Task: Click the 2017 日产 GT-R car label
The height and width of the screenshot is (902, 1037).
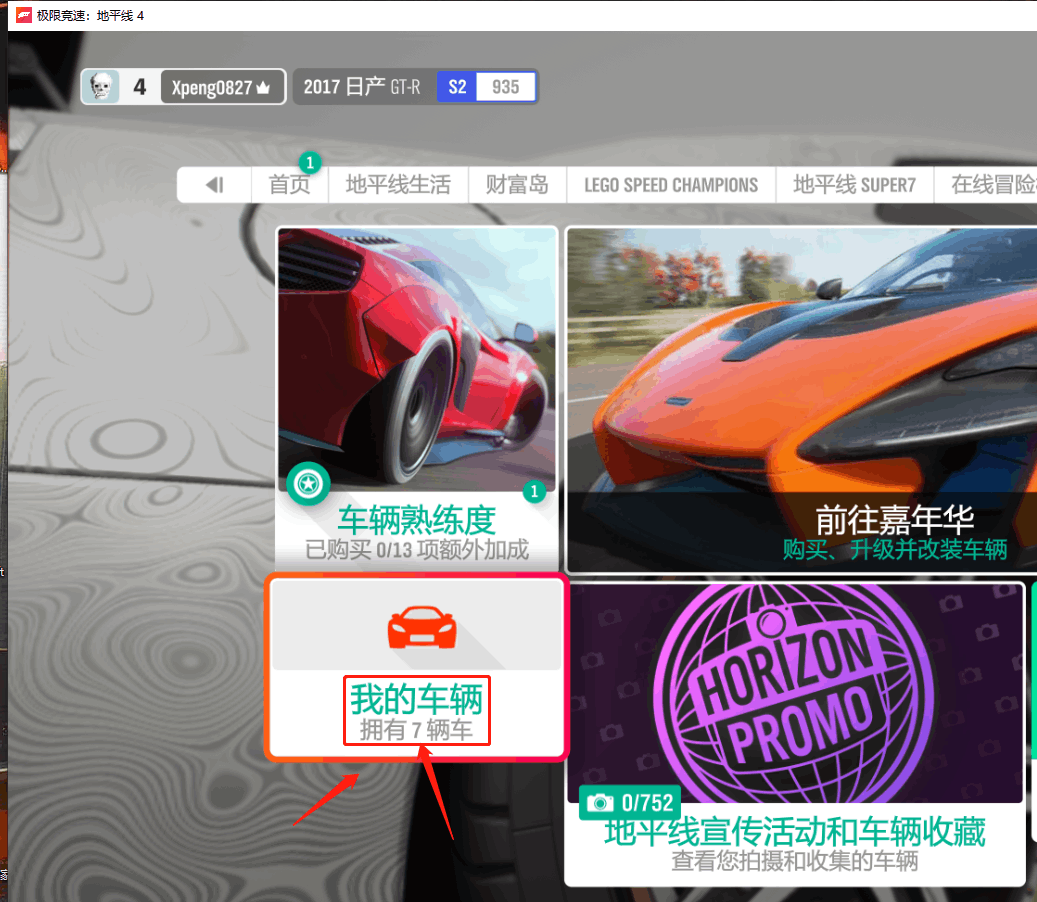Action: [x=362, y=87]
